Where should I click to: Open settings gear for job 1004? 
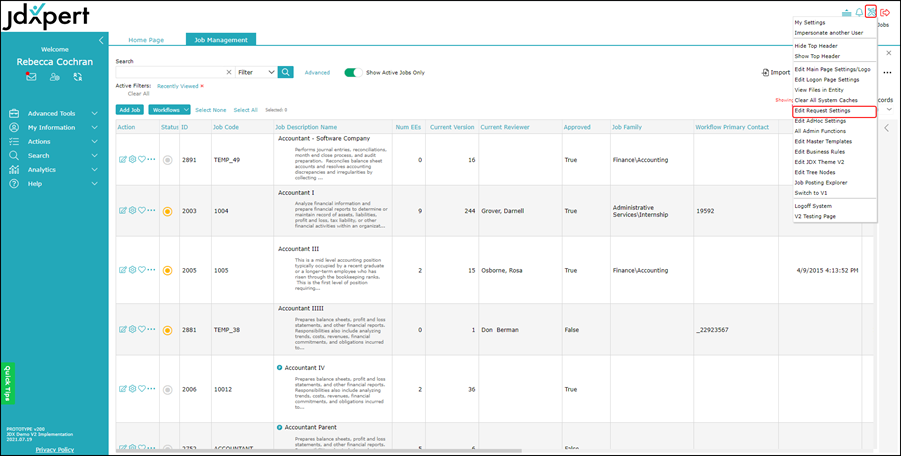(x=132, y=211)
